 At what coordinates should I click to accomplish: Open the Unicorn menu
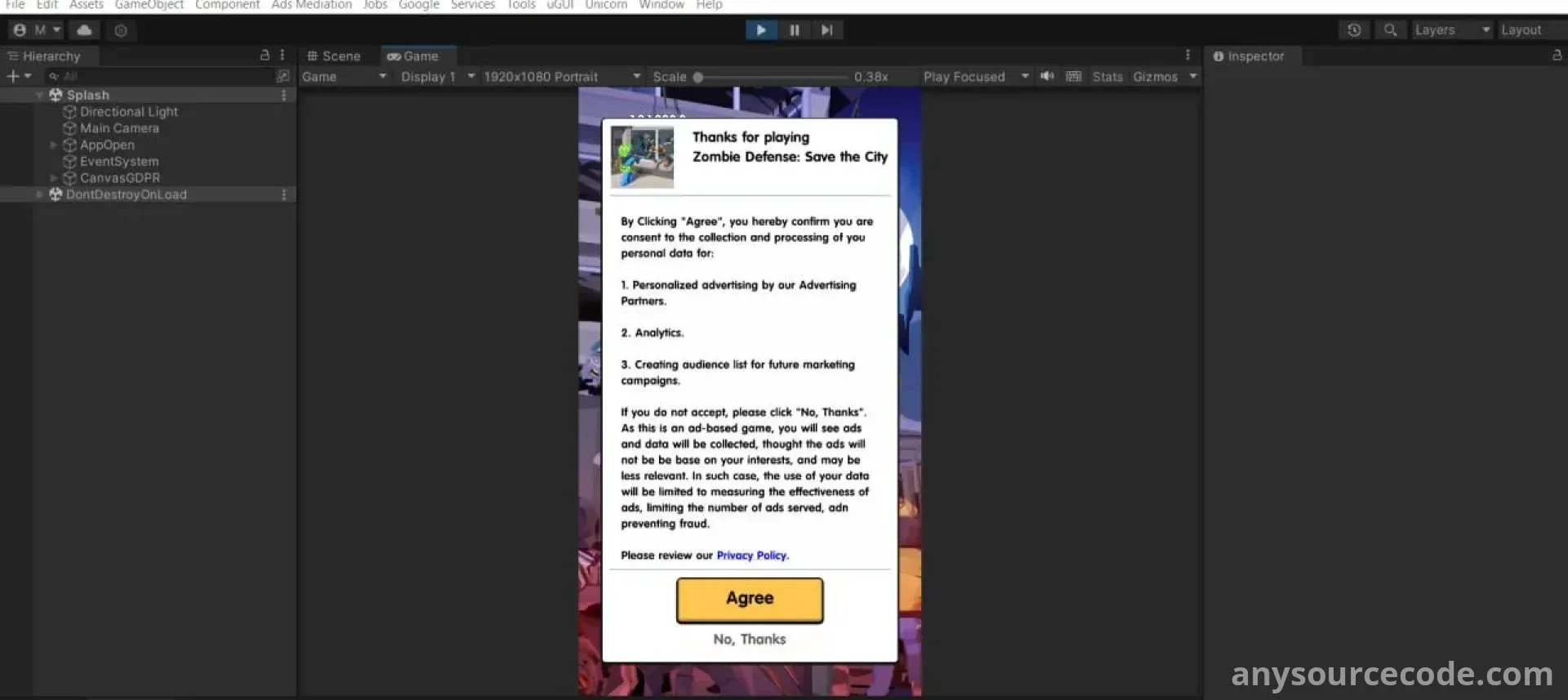click(606, 5)
